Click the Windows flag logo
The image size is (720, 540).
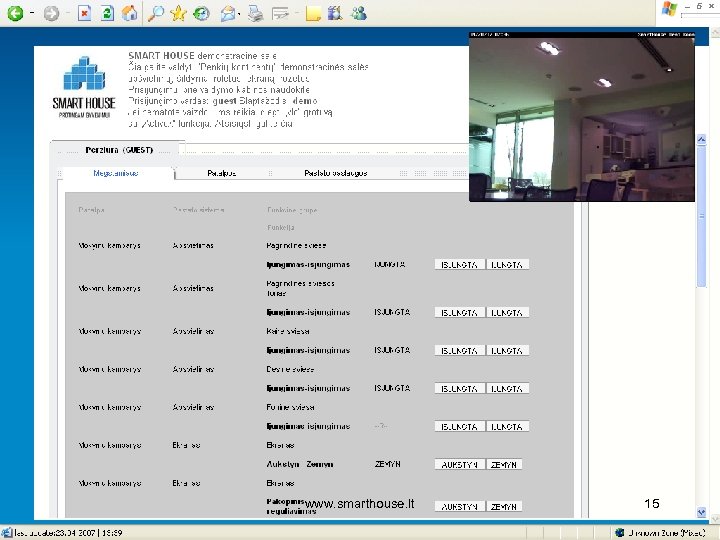(669, 9)
